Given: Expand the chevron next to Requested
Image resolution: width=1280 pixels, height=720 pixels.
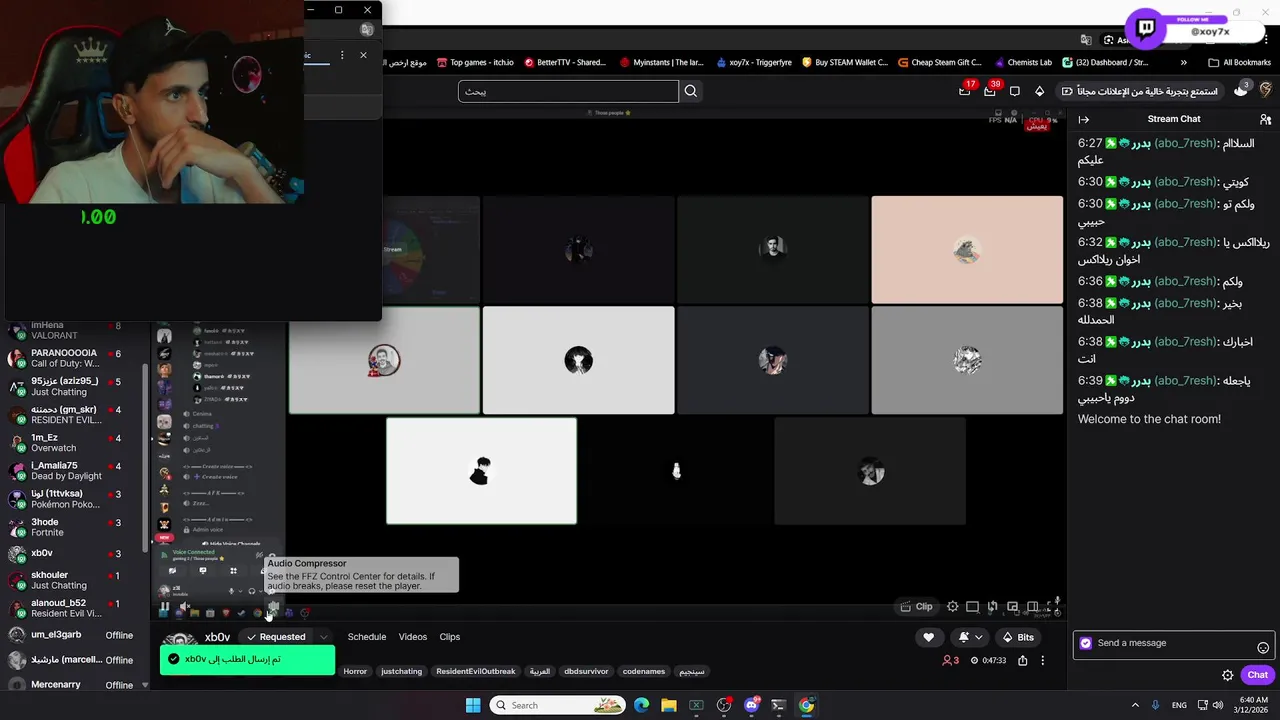Looking at the screenshot, I should click(x=323, y=637).
